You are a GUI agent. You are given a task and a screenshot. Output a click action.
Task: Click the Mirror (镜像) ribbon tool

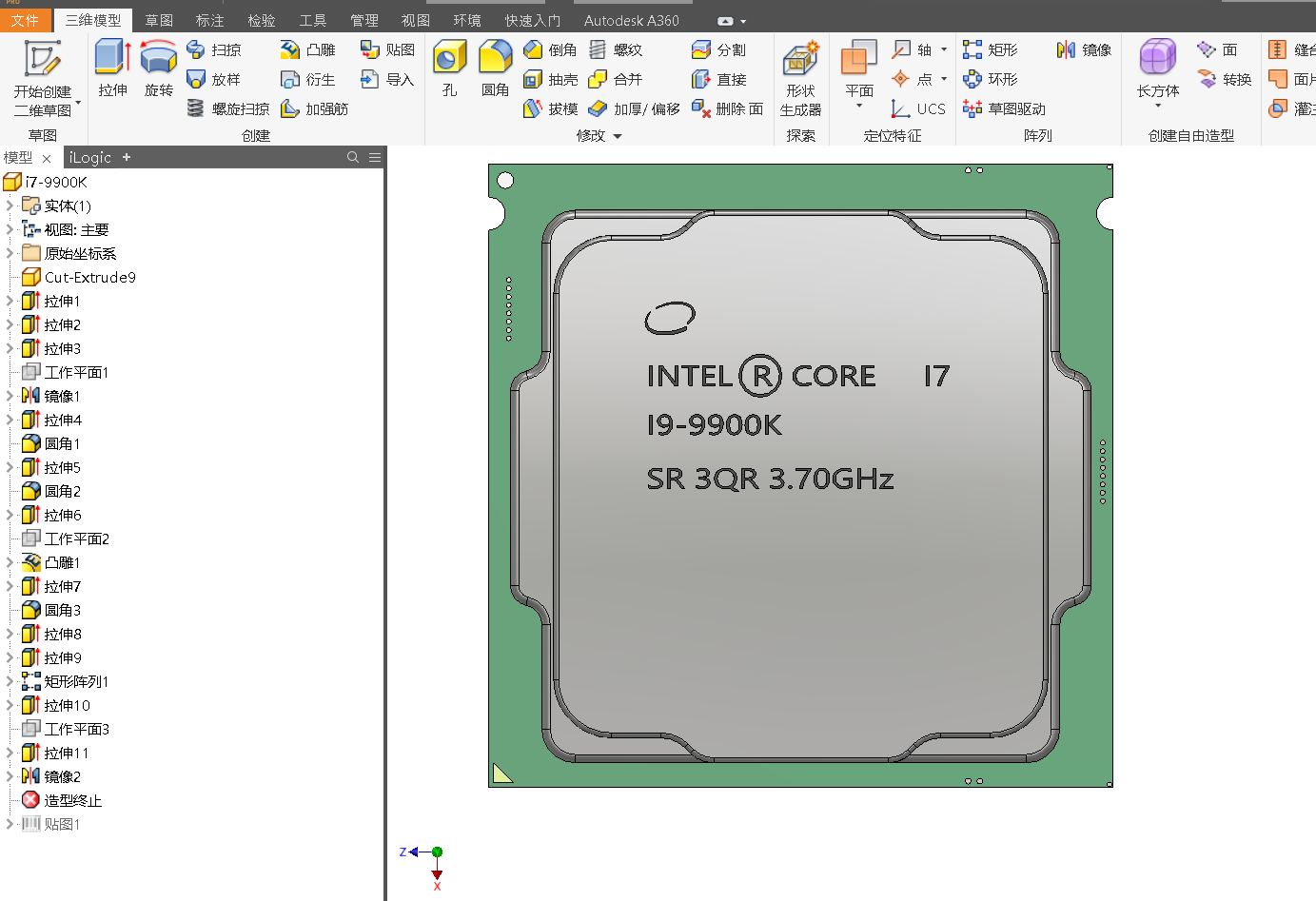coord(1084,49)
